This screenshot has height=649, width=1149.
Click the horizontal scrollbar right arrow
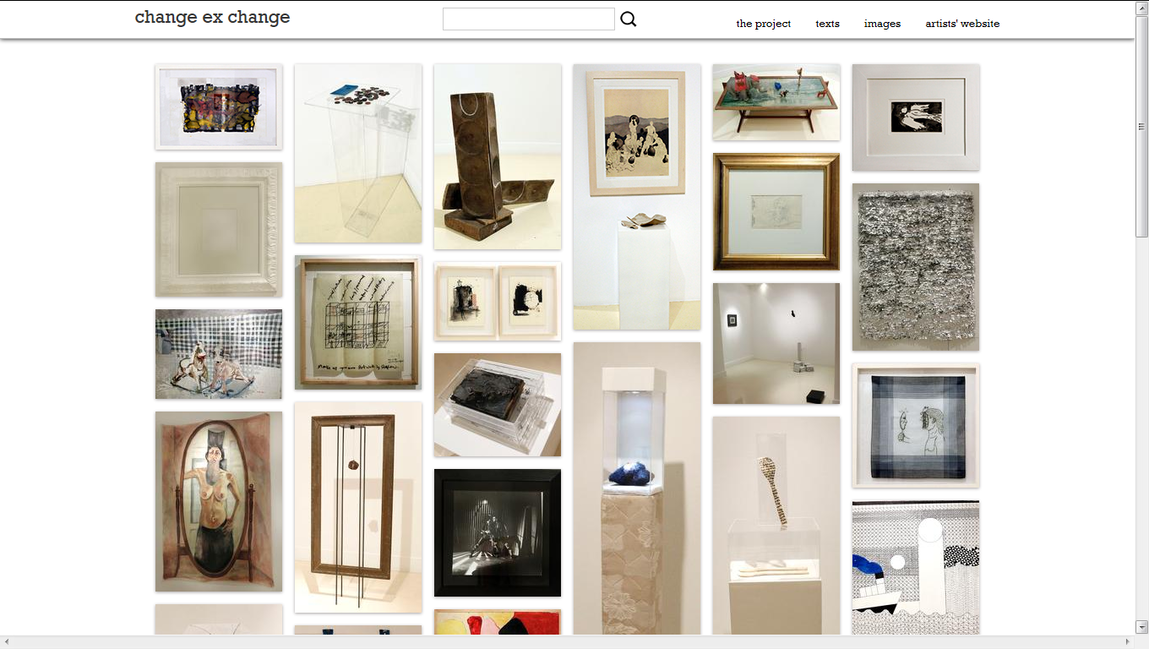tap(1127, 641)
